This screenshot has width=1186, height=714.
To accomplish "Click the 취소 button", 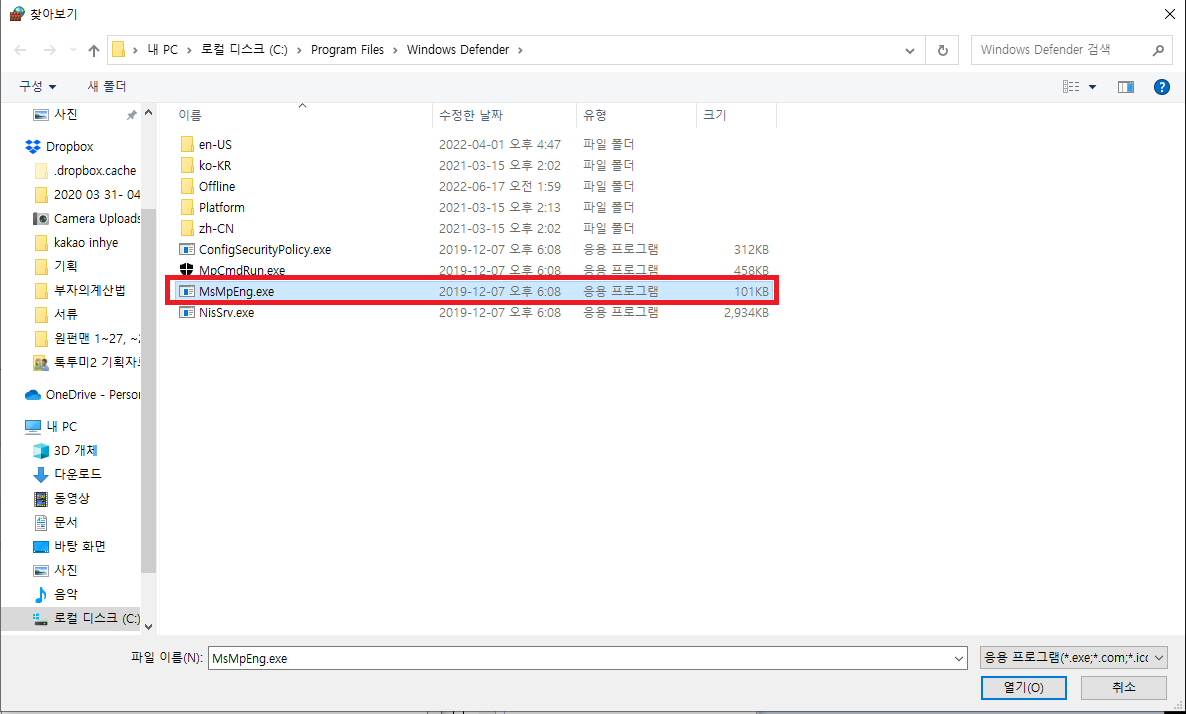I will coord(1122,687).
